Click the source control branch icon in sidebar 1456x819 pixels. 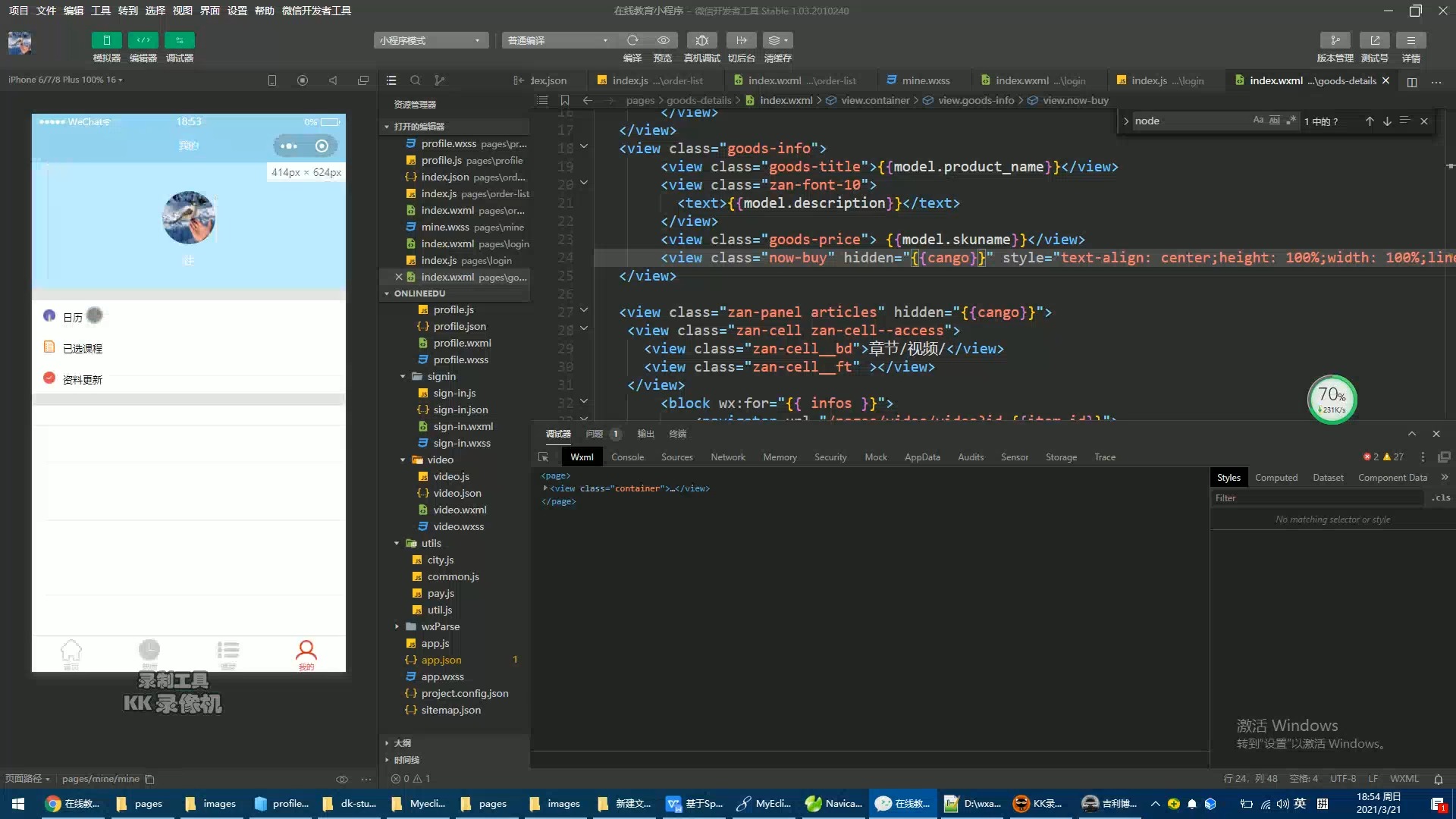pyautogui.click(x=439, y=80)
